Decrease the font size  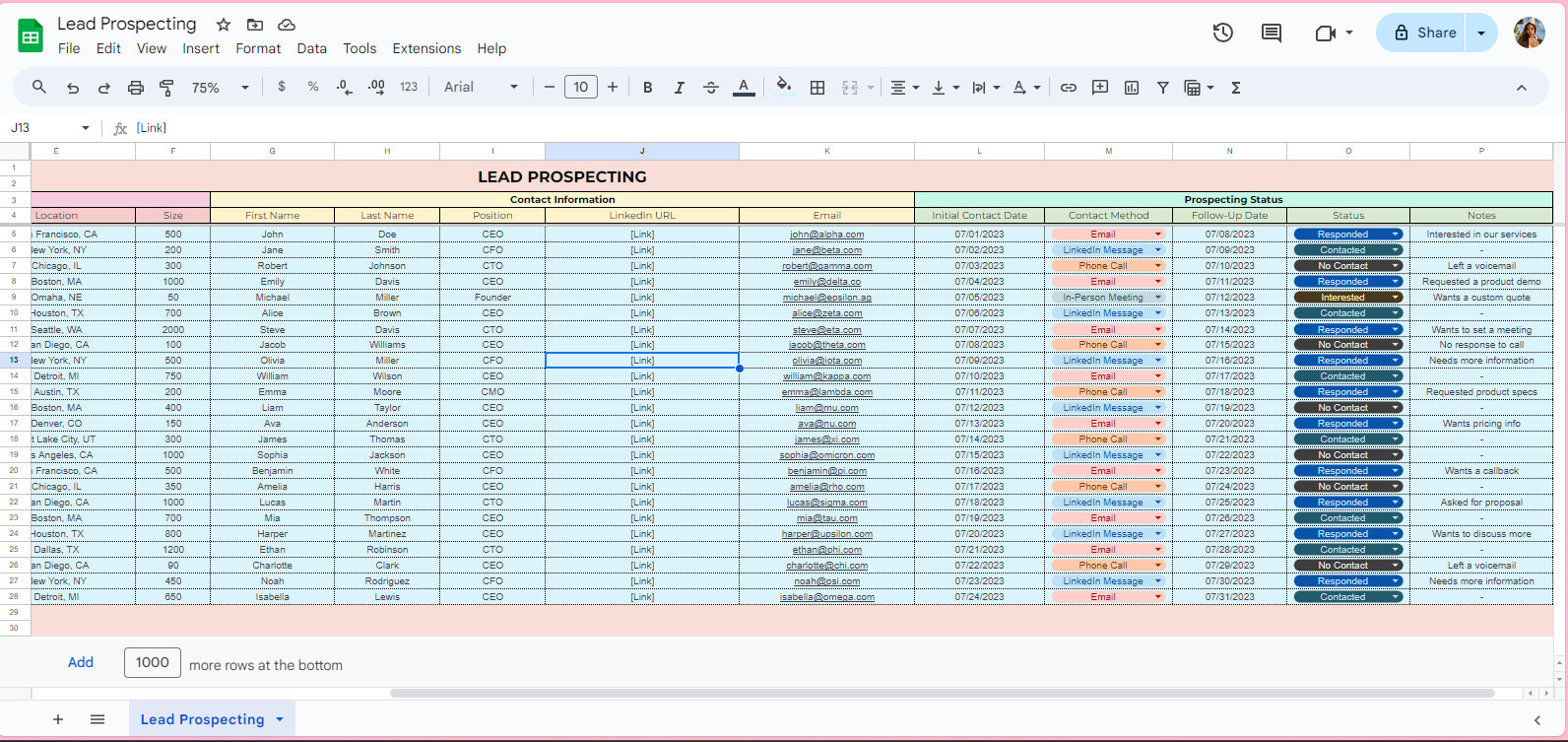[x=549, y=87]
